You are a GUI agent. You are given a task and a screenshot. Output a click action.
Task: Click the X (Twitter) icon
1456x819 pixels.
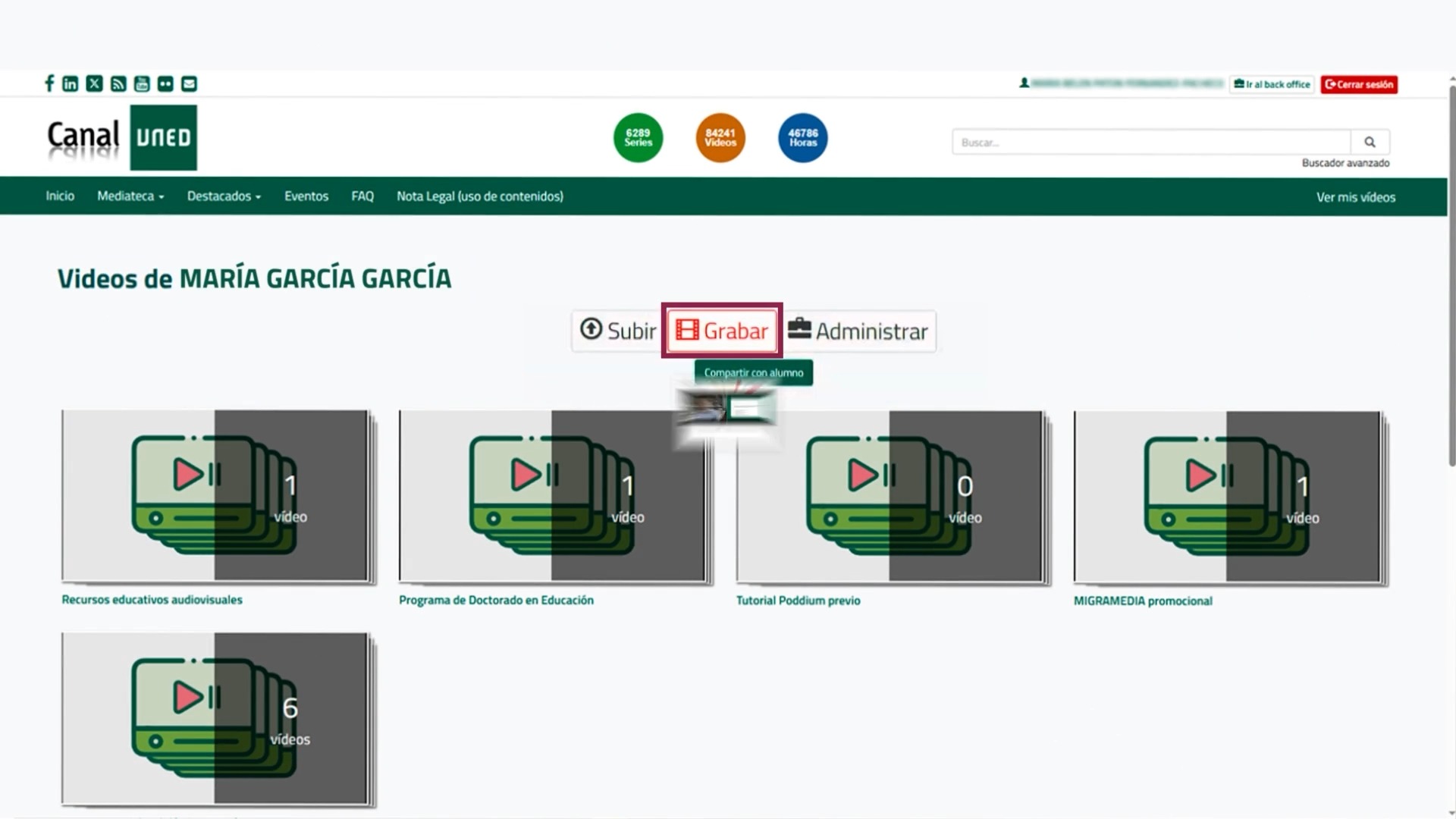point(94,83)
